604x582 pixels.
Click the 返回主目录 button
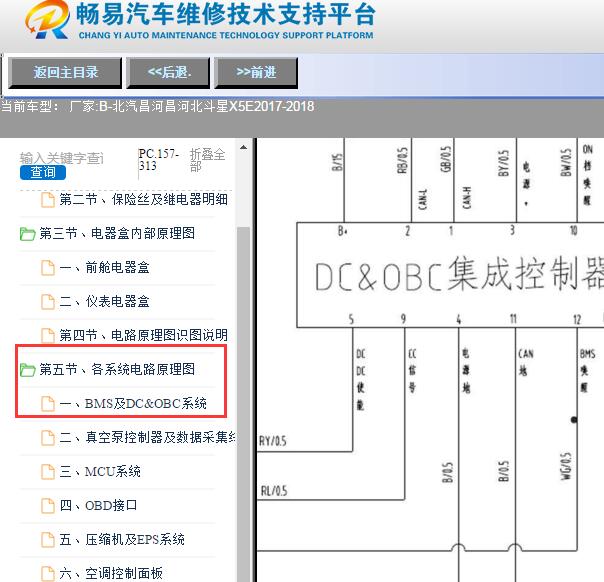(x=65, y=73)
